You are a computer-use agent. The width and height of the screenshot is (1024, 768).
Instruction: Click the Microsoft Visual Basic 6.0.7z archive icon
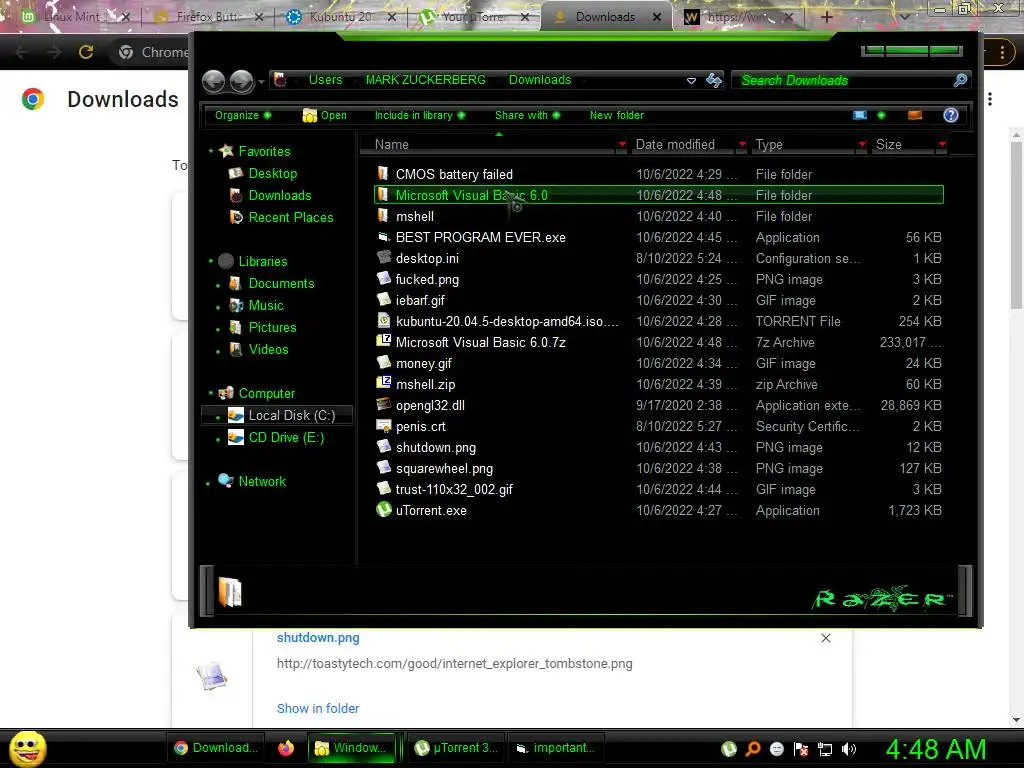pos(383,341)
